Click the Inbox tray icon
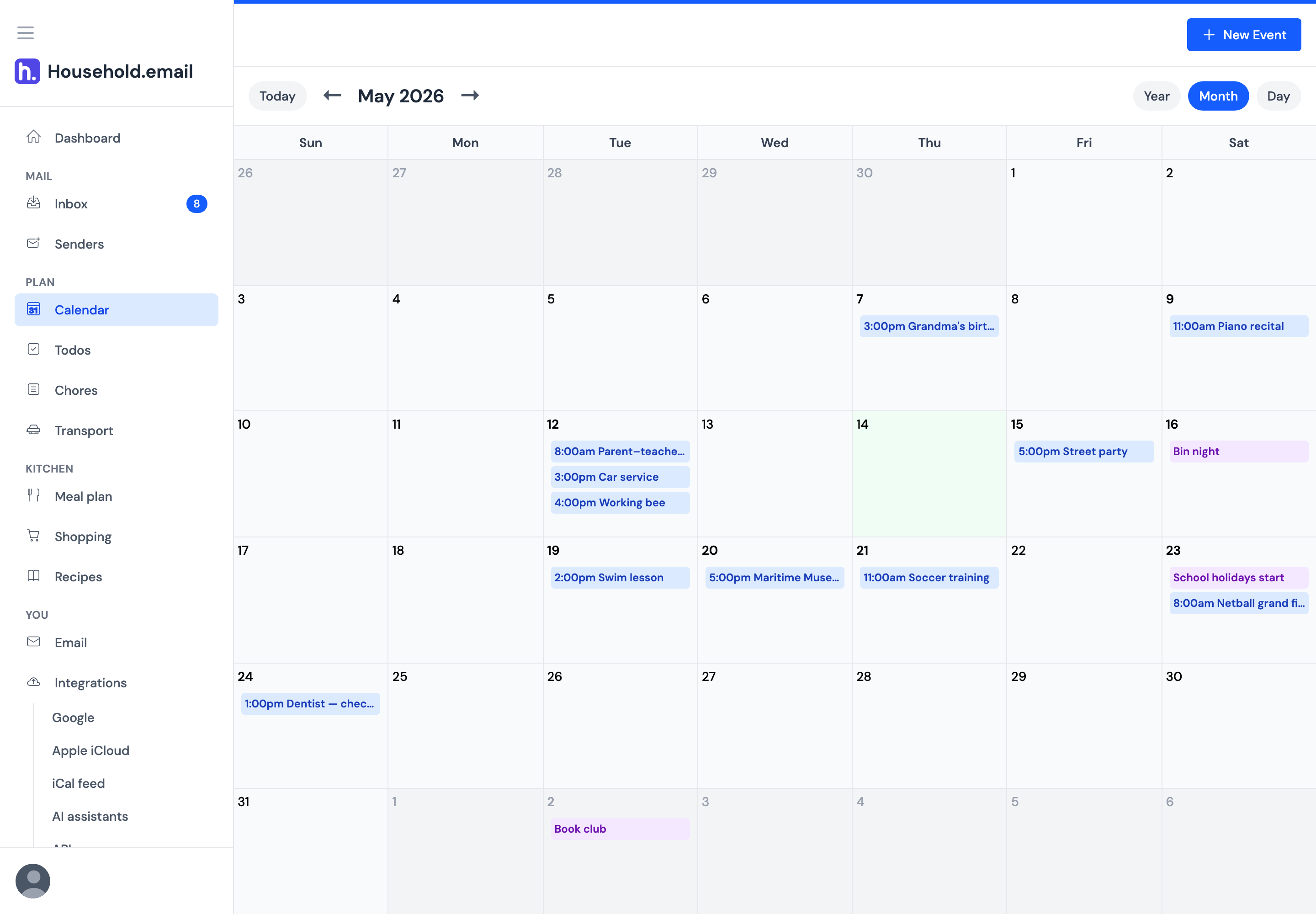 pos(34,203)
